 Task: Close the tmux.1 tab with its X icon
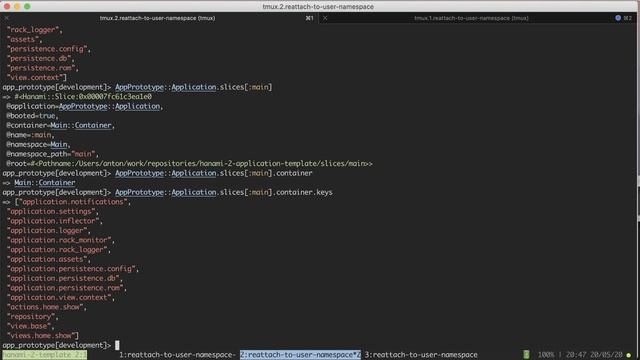coord(325,18)
